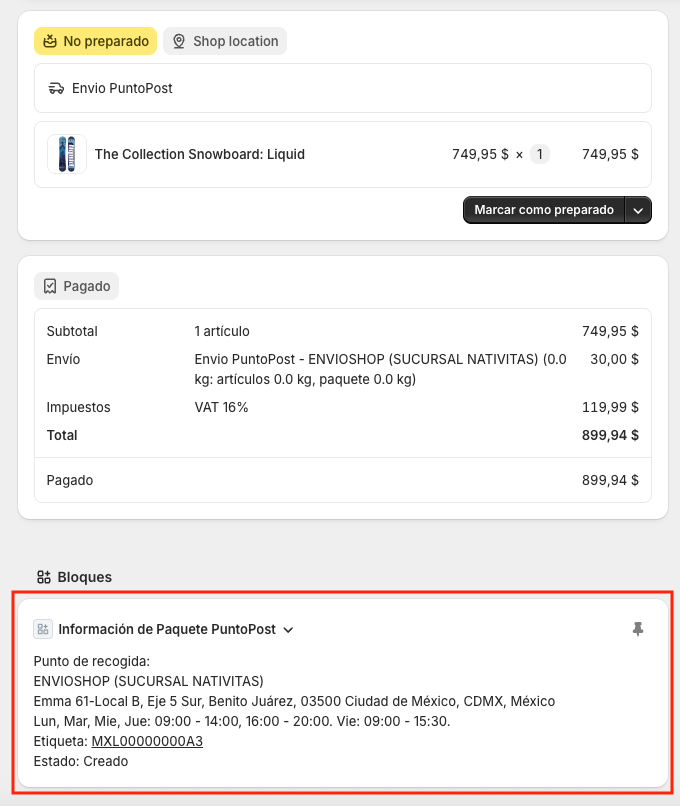Click the Pagado status badge
Image resolution: width=680 pixels, height=806 pixels.
point(76,286)
